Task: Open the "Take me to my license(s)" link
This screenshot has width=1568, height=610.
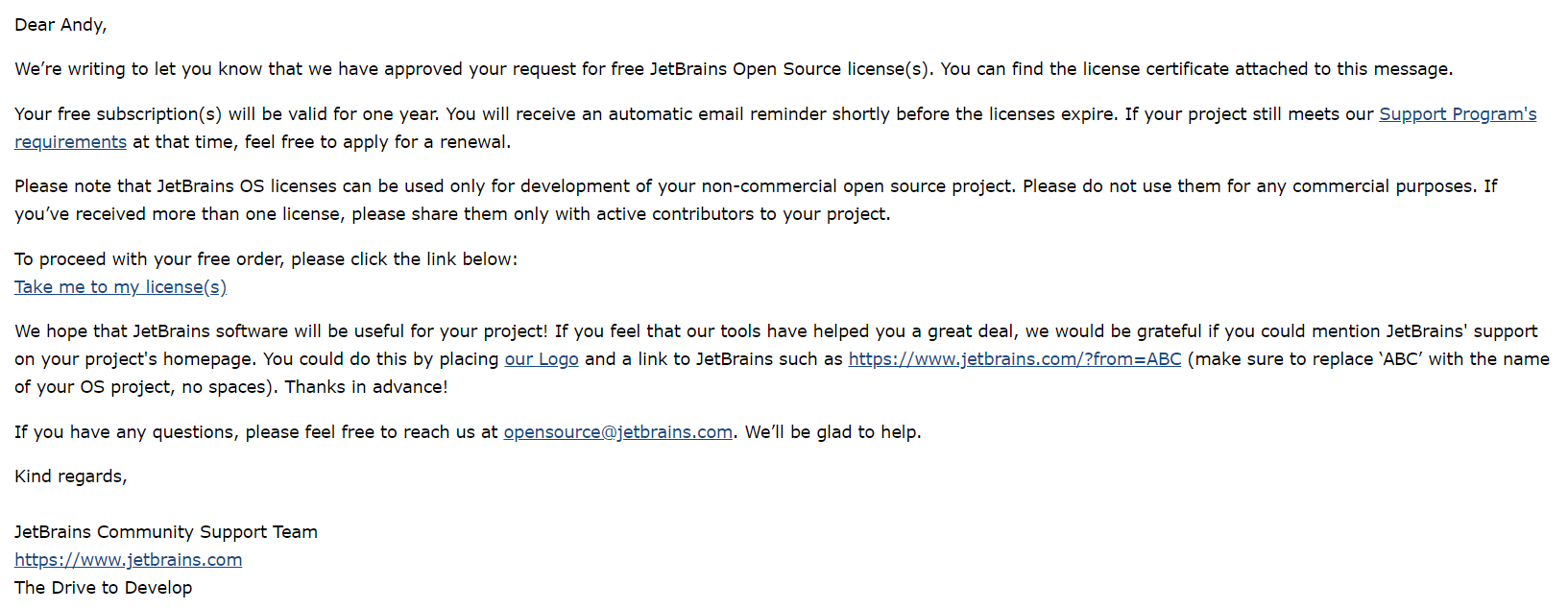Action: (x=120, y=287)
